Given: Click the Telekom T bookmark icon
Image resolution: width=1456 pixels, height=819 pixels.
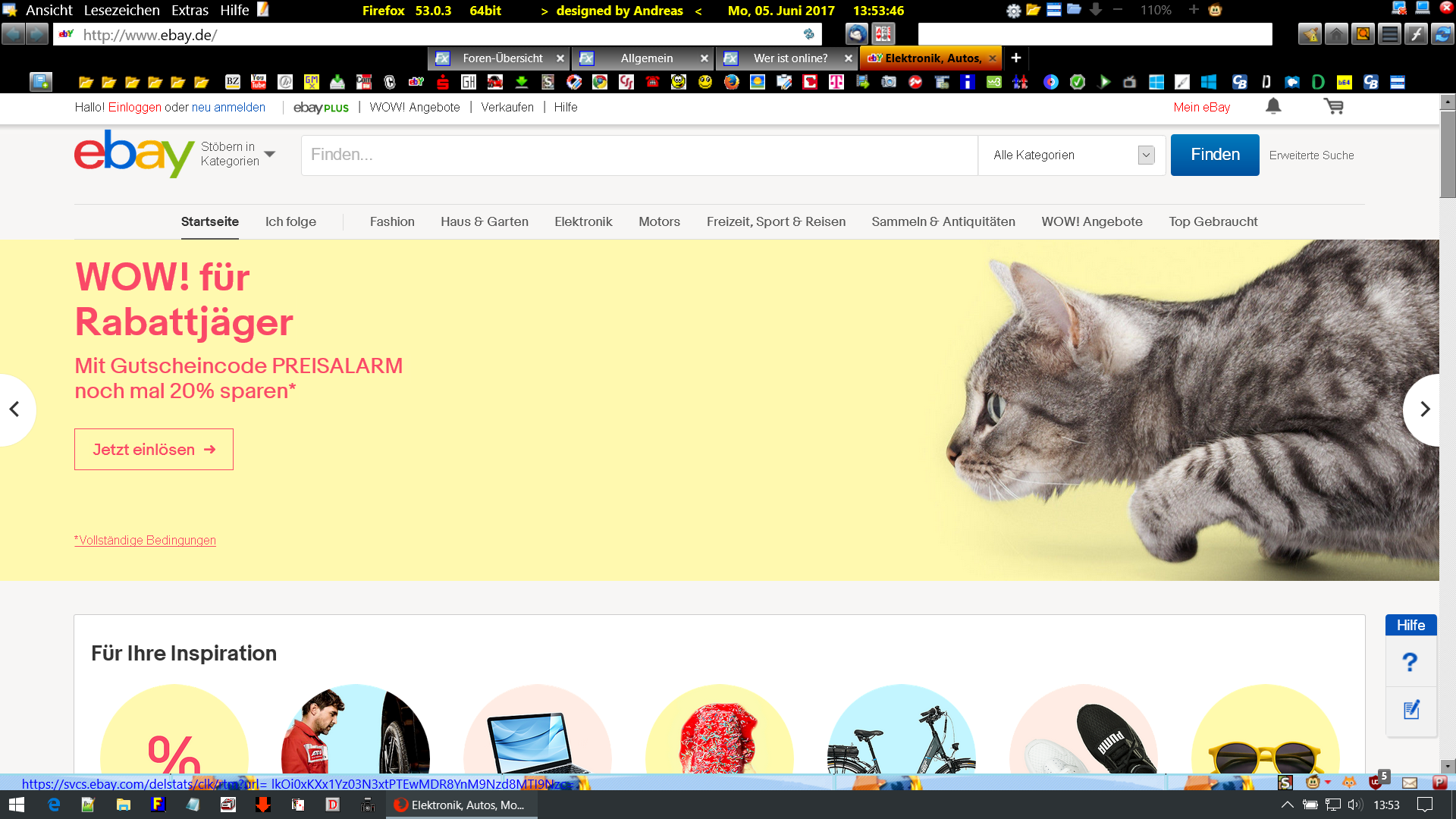Looking at the screenshot, I should click(836, 82).
